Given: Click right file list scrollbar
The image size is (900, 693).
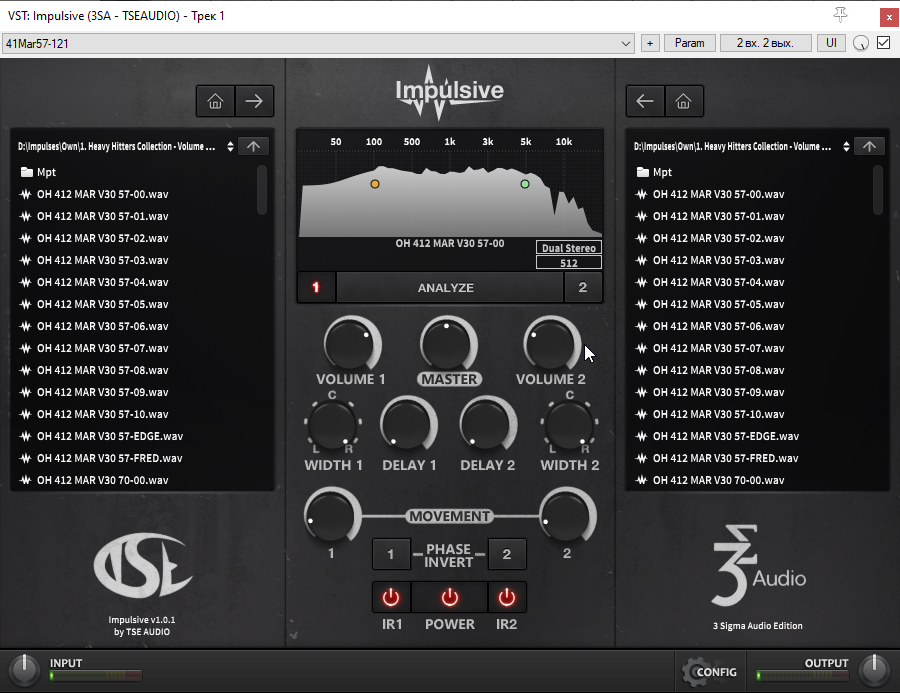Looking at the screenshot, I should tap(878, 190).
